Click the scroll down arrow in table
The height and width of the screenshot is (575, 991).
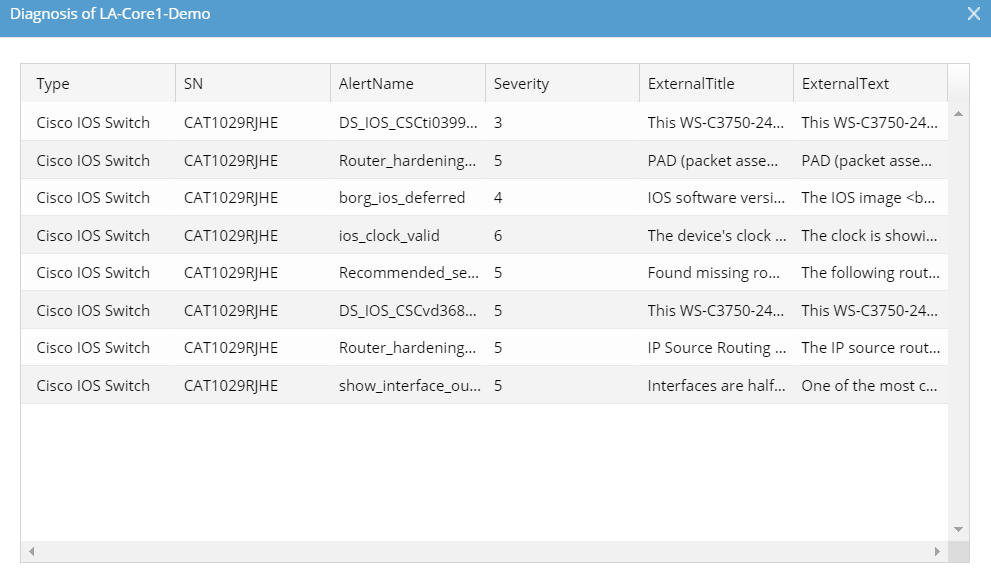958,529
